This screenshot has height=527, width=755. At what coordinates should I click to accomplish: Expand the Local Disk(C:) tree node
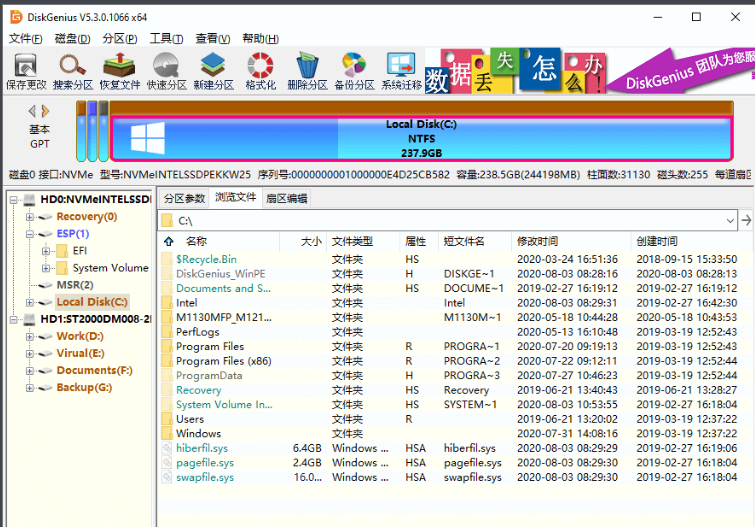tap(31, 302)
